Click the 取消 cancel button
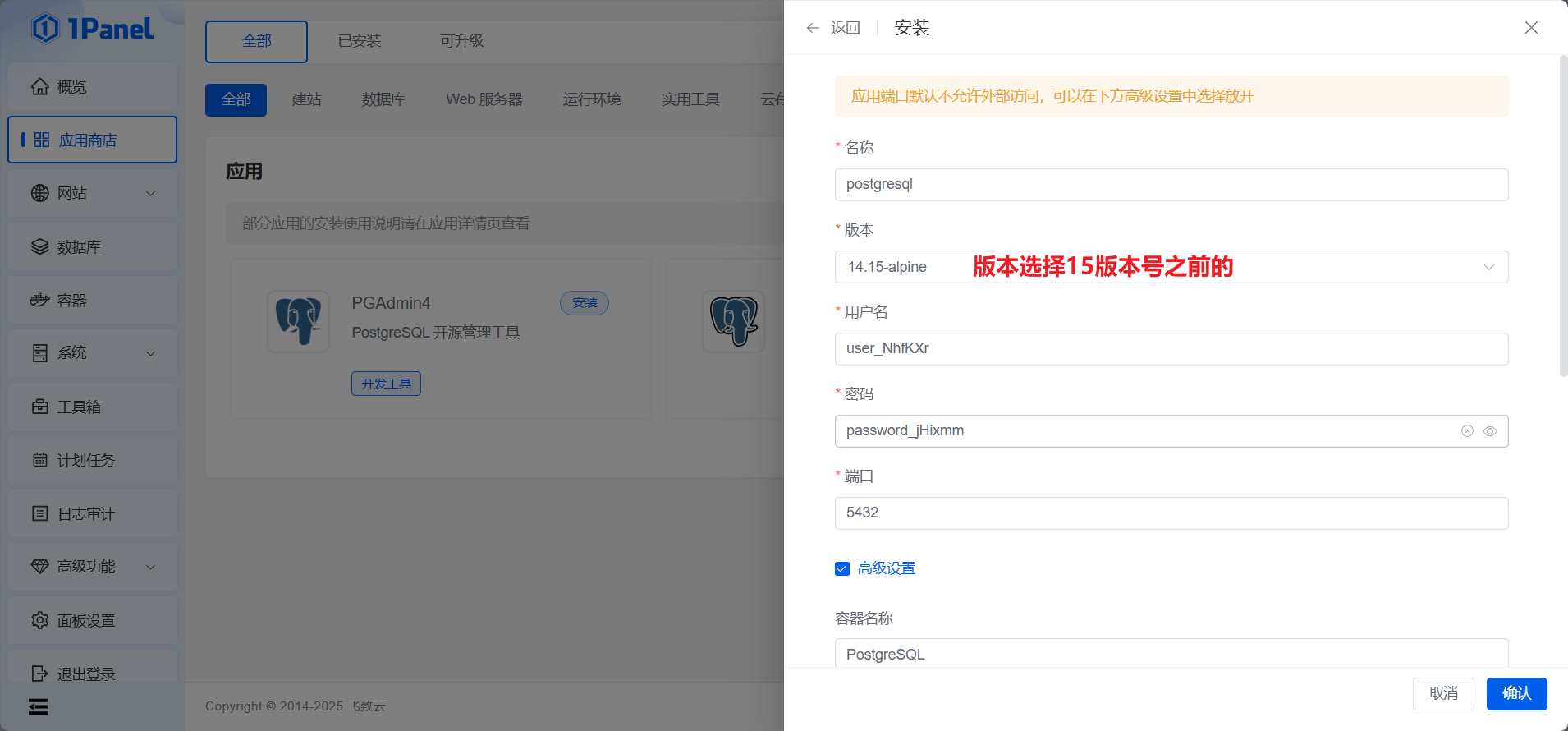Image resolution: width=1568 pixels, height=731 pixels. [x=1443, y=693]
